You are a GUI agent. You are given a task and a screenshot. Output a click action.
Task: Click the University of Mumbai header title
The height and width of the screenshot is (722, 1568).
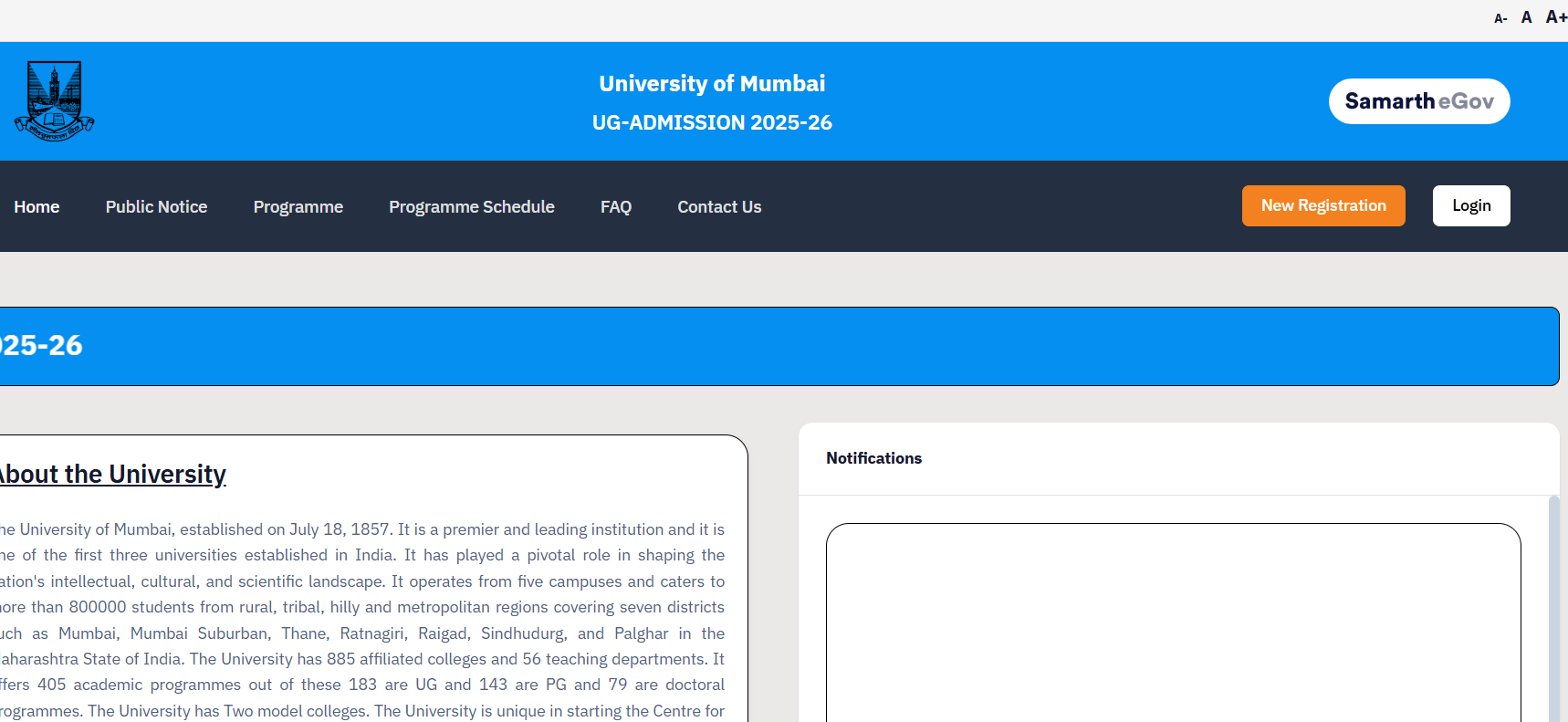pos(712,84)
